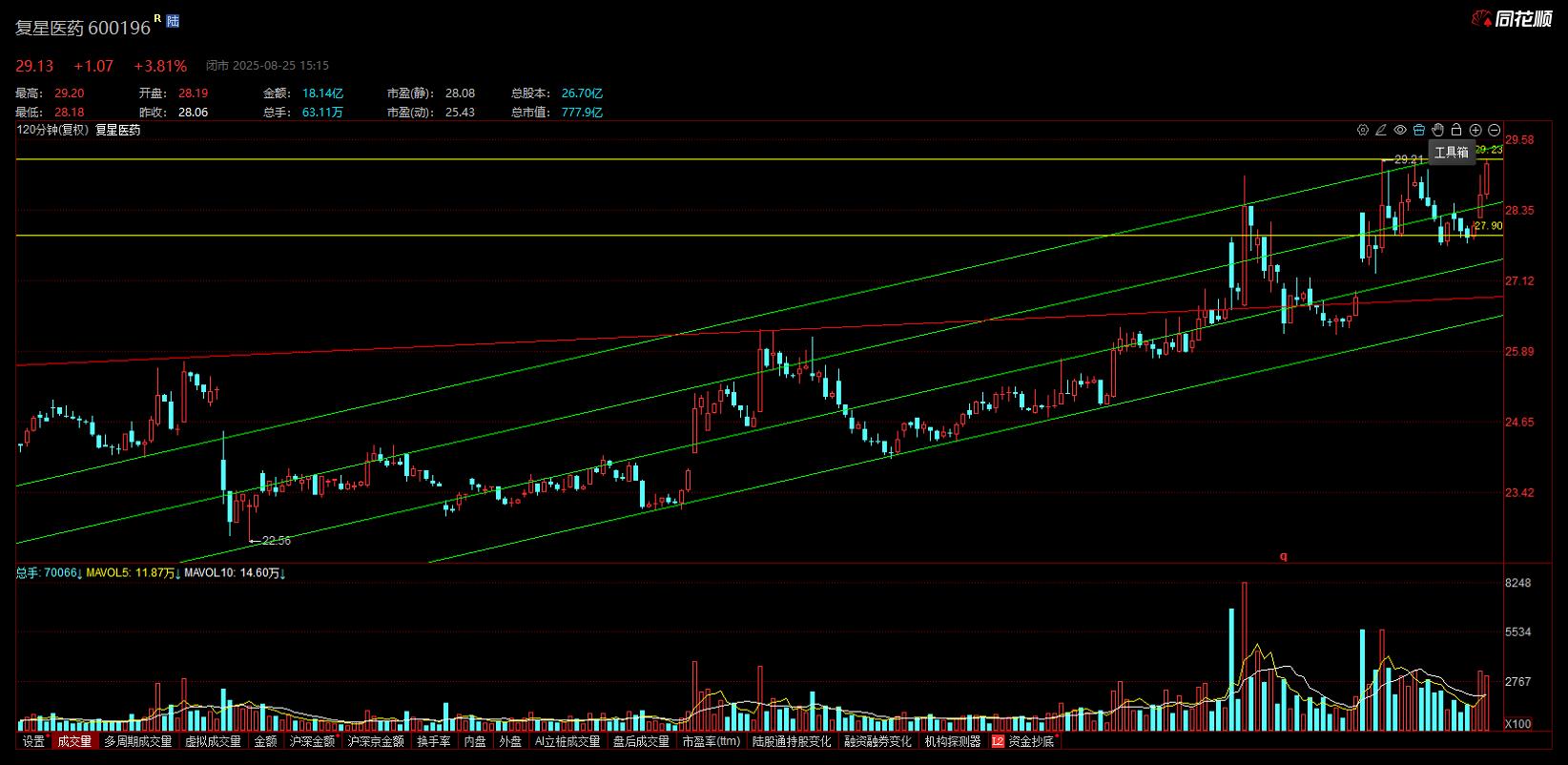The height and width of the screenshot is (765, 1568).
Task: Click the L2 badge beside 资金抄底
Action: click(x=998, y=741)
